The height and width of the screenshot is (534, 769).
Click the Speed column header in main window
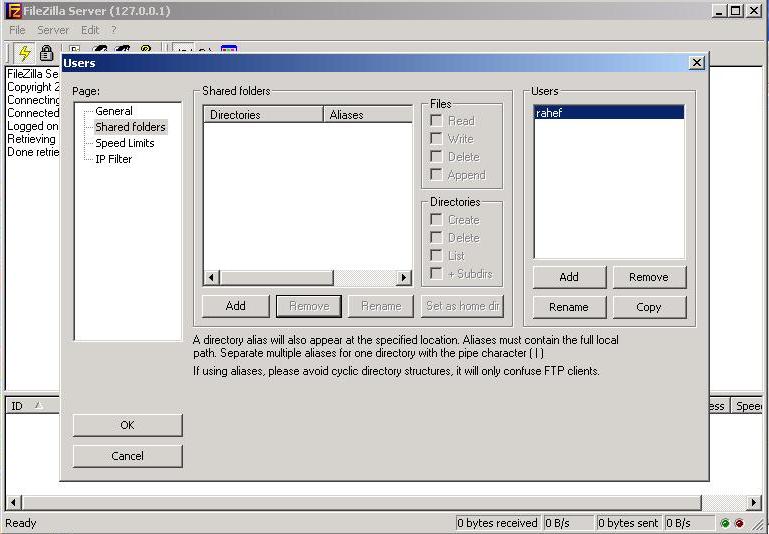[747, 406]
